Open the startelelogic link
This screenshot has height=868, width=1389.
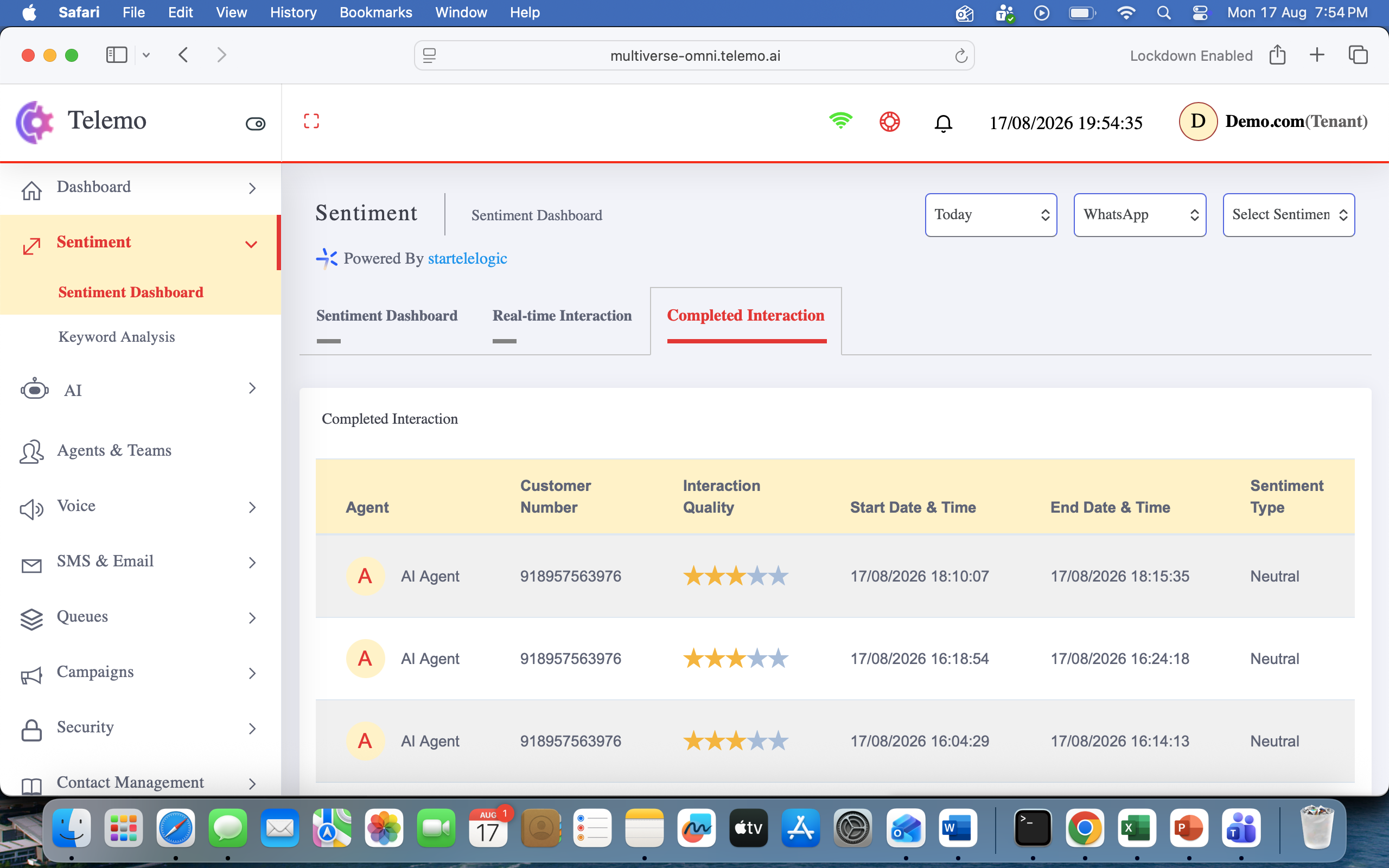coord(467,258)
